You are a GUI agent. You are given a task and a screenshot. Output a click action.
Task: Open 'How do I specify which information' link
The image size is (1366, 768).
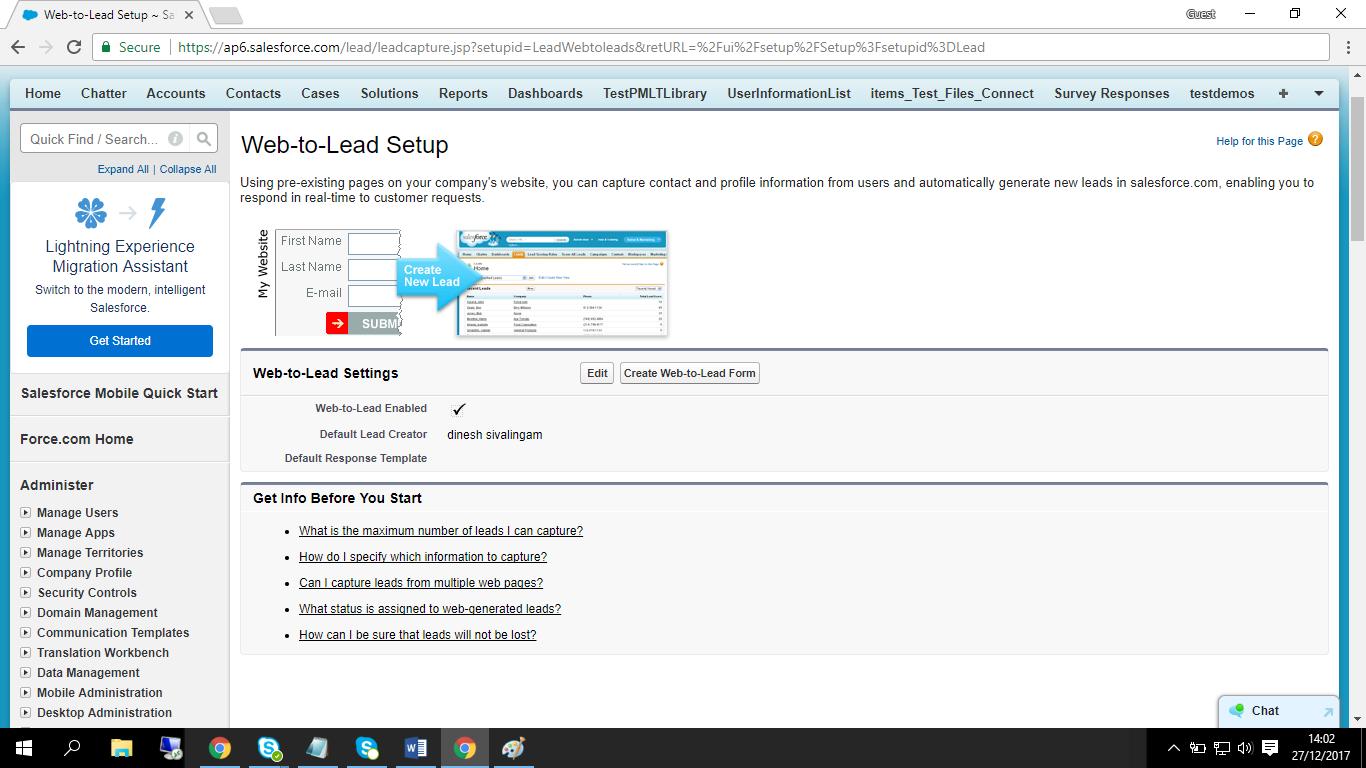pos(423,557)
